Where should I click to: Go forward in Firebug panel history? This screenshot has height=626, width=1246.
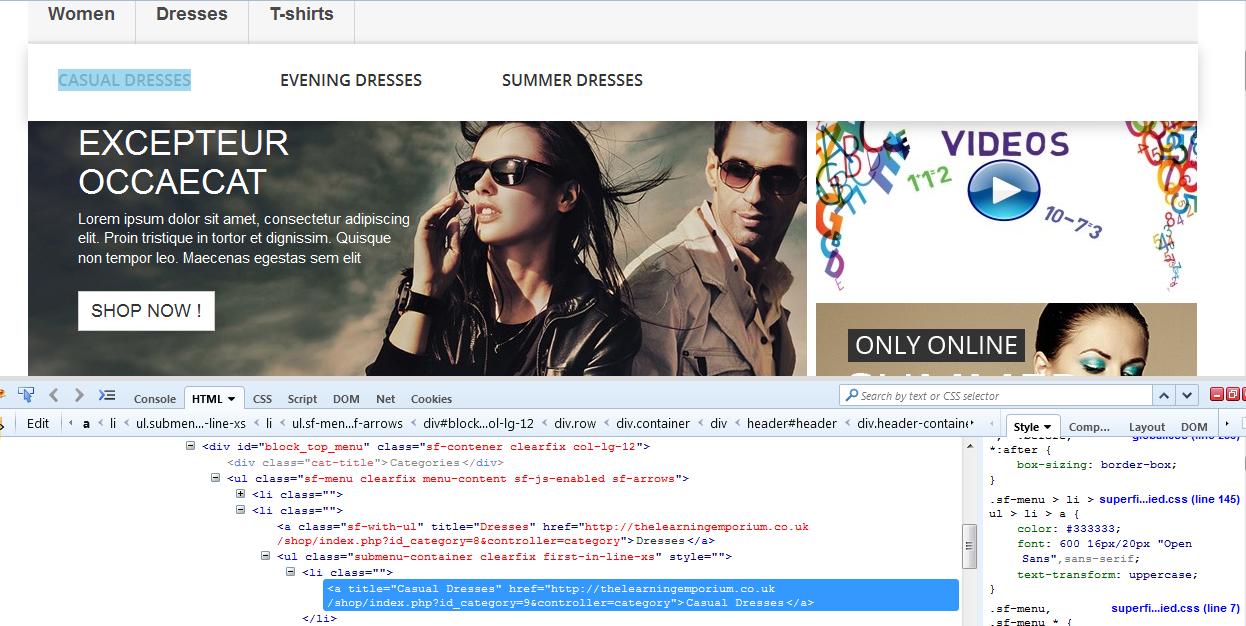tap(79, 395)
